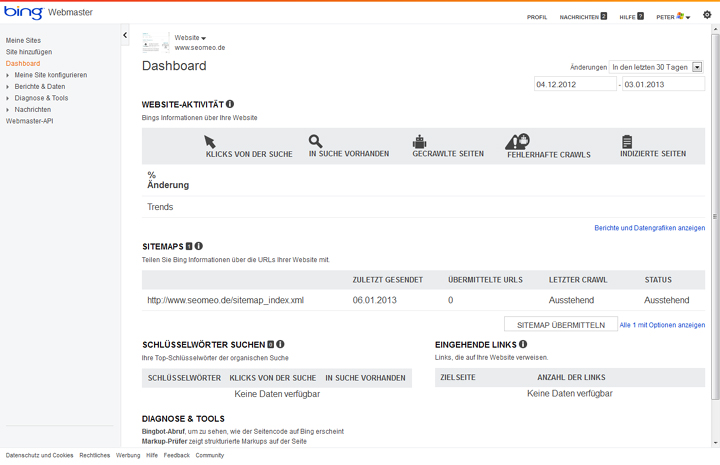Image resolution: width=720 pixels, height=465 pixels.
Task: Click the scrollbar down arrow
Action: click(715, 443)
